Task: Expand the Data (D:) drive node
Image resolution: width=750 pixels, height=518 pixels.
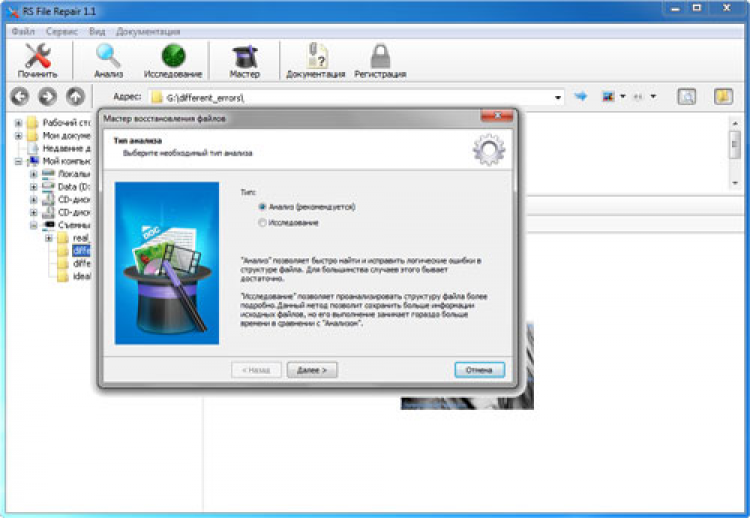Action: 33,187
